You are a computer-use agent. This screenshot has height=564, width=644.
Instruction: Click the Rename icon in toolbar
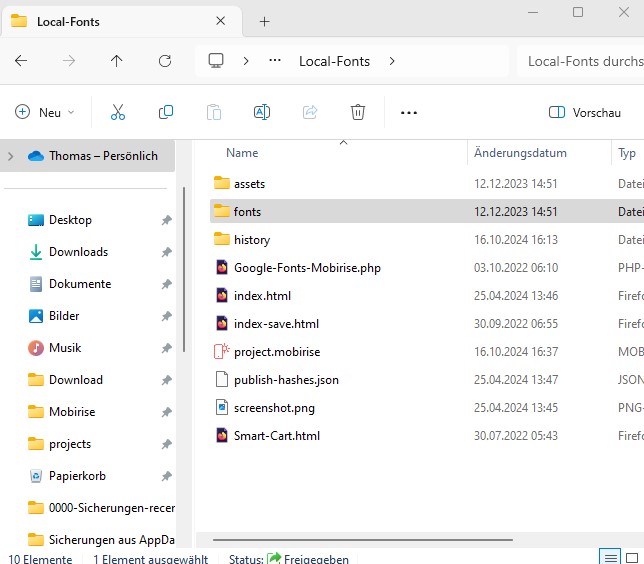[x=262, y=113]
